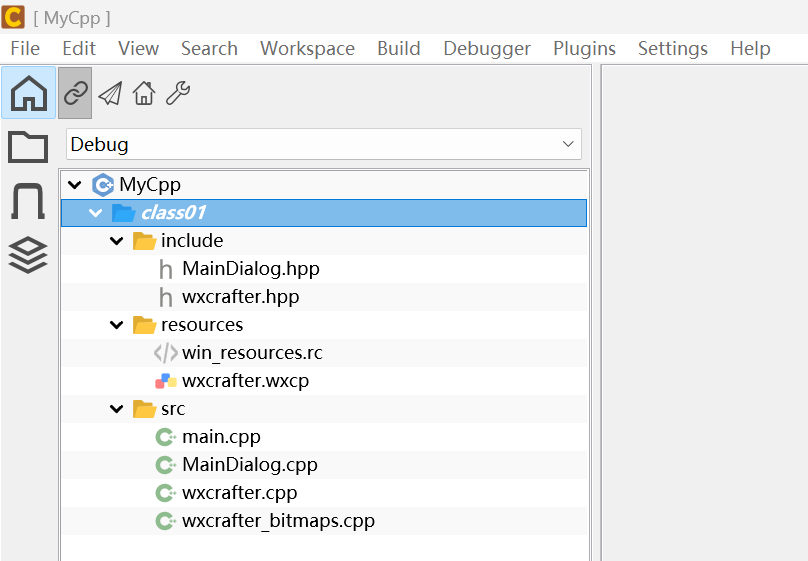Open the Workspace menu
808x561 pixels.
click(x=307, y=48)
